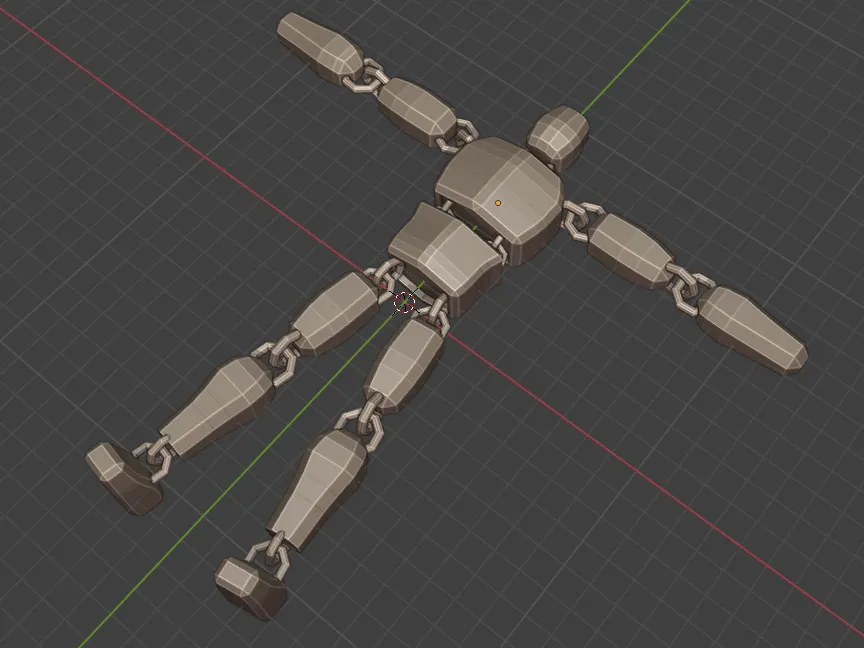The image size is (864, 648).
Task: Click the orange object origin dot
Action: point(498,201)
